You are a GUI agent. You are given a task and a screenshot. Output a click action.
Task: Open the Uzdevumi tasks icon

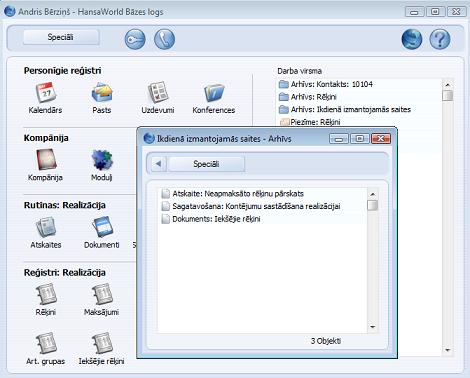pos(157,93)
